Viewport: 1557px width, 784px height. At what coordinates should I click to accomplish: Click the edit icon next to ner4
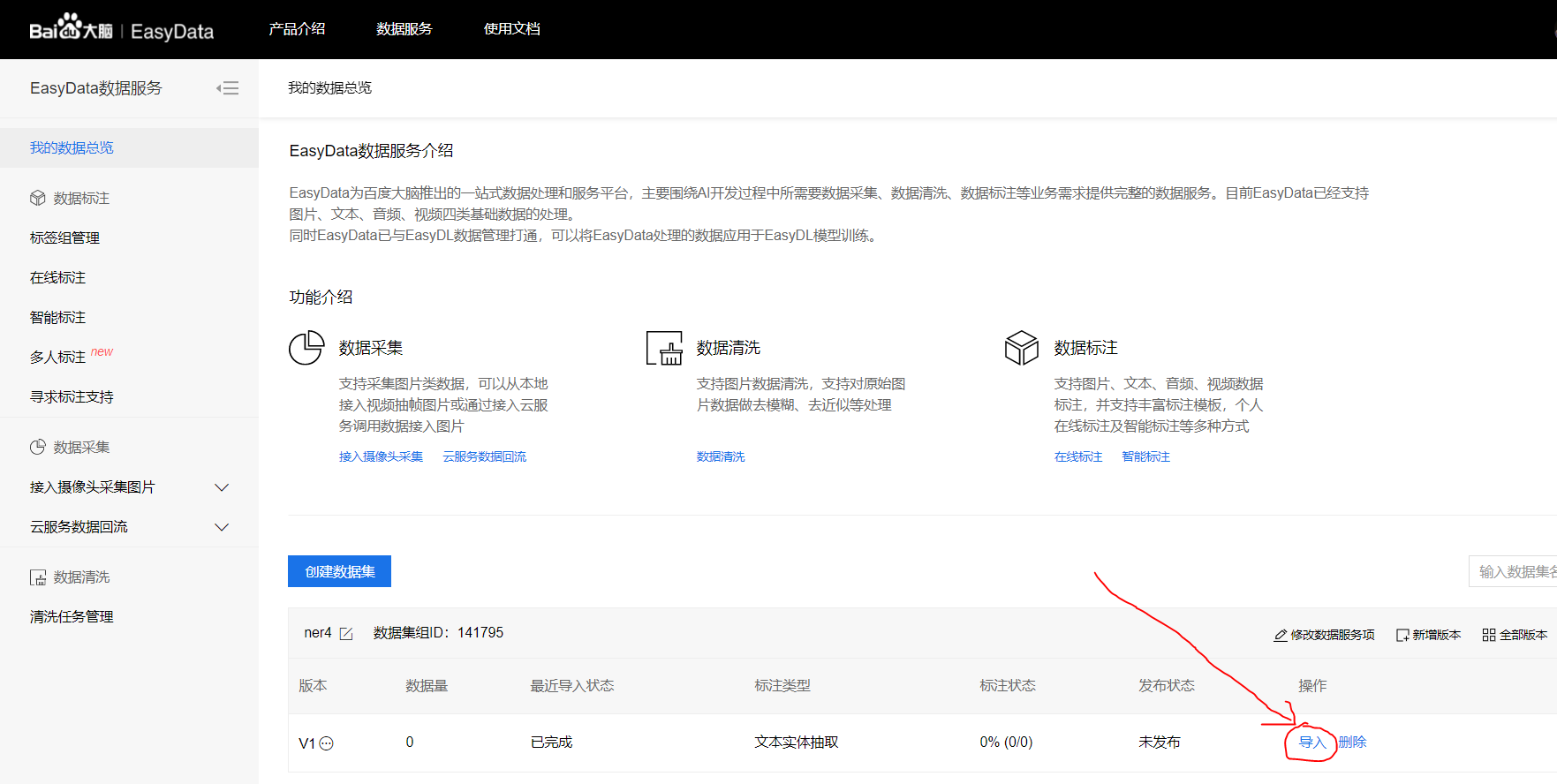tap(346, 634)
